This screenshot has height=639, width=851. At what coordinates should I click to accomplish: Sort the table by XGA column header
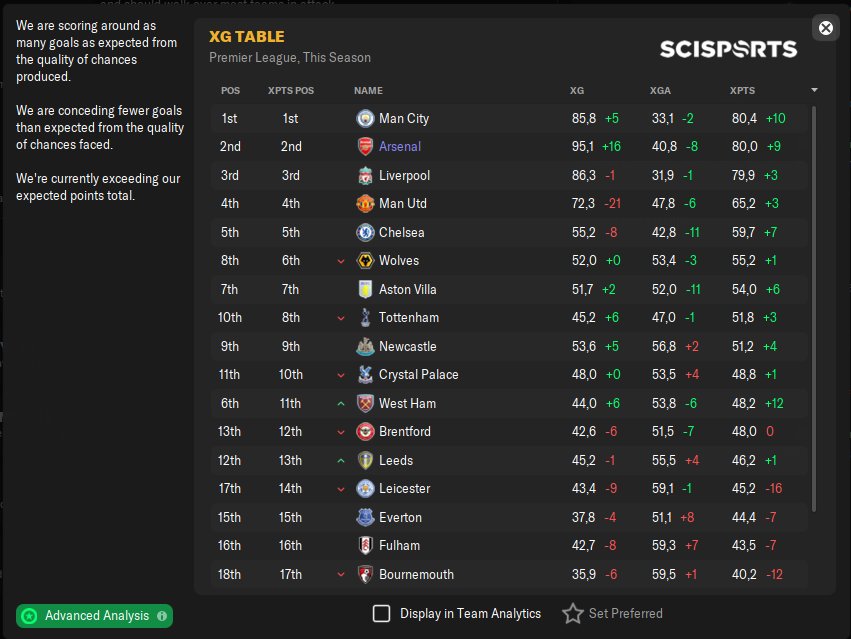point(660,91)
